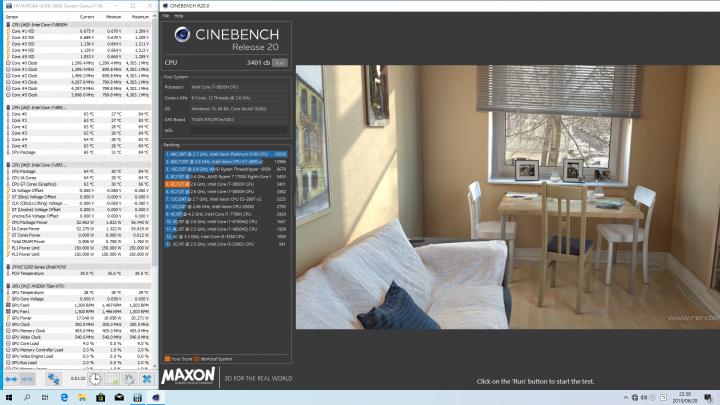Click the clock reset icon in HWiNFO
The image size is (720, 405).
[x=95, y=379]
